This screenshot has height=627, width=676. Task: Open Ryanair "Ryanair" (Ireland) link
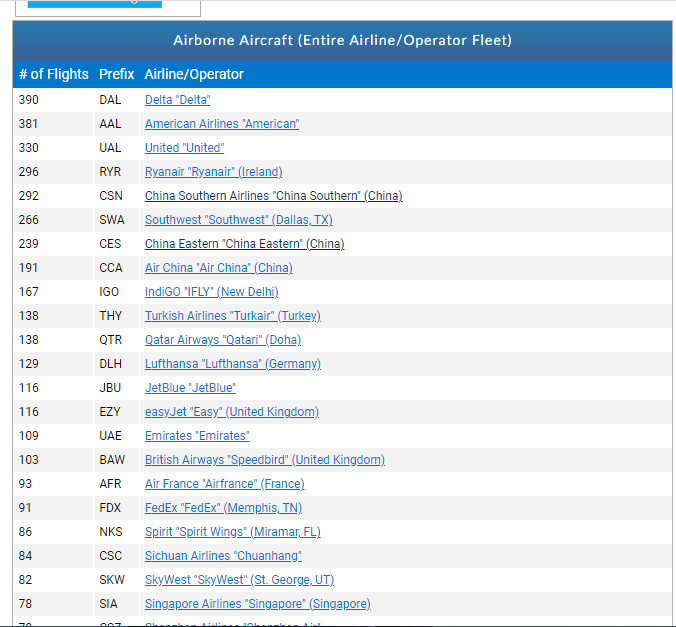point(213,172)
